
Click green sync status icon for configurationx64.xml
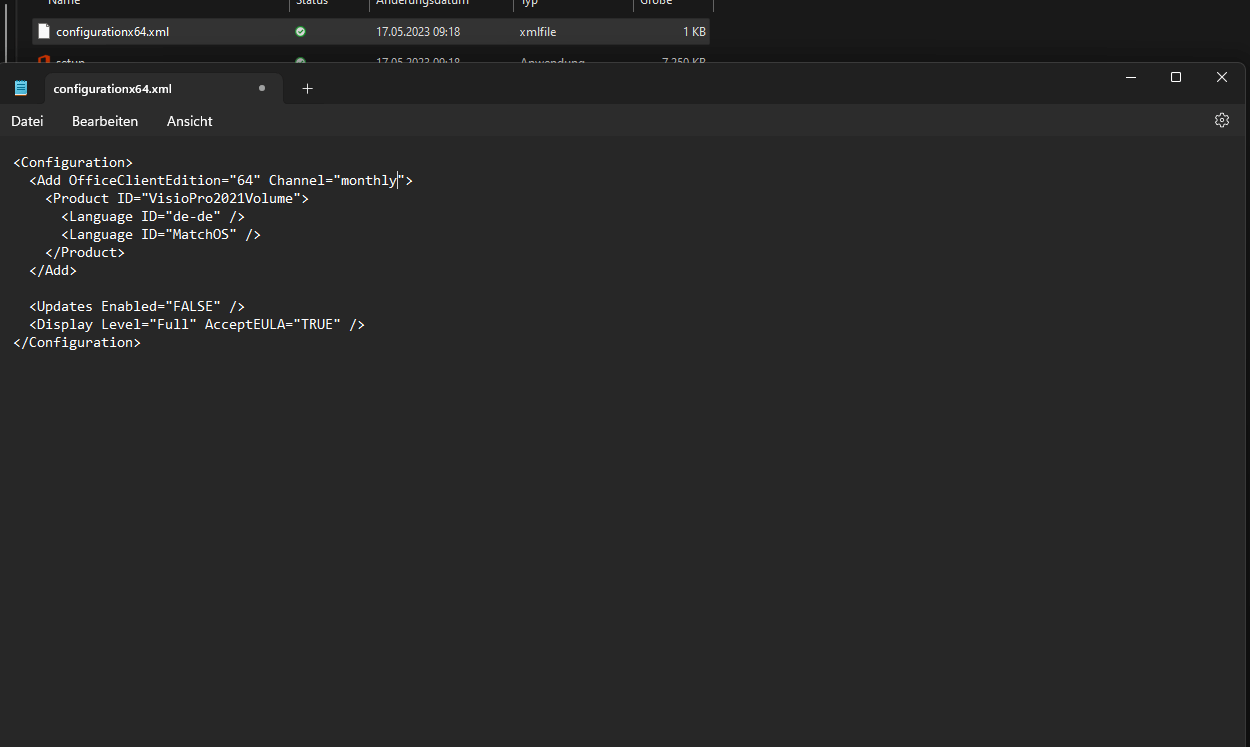[x=300, y=32]
